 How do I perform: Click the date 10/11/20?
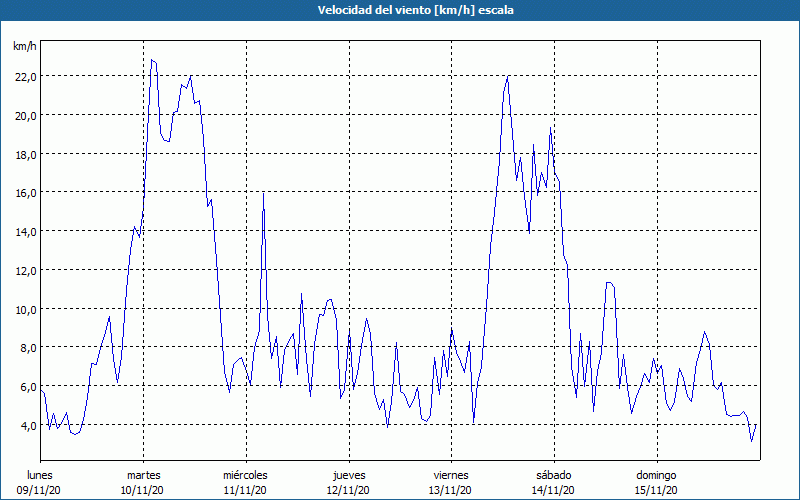tap(142, 490)
